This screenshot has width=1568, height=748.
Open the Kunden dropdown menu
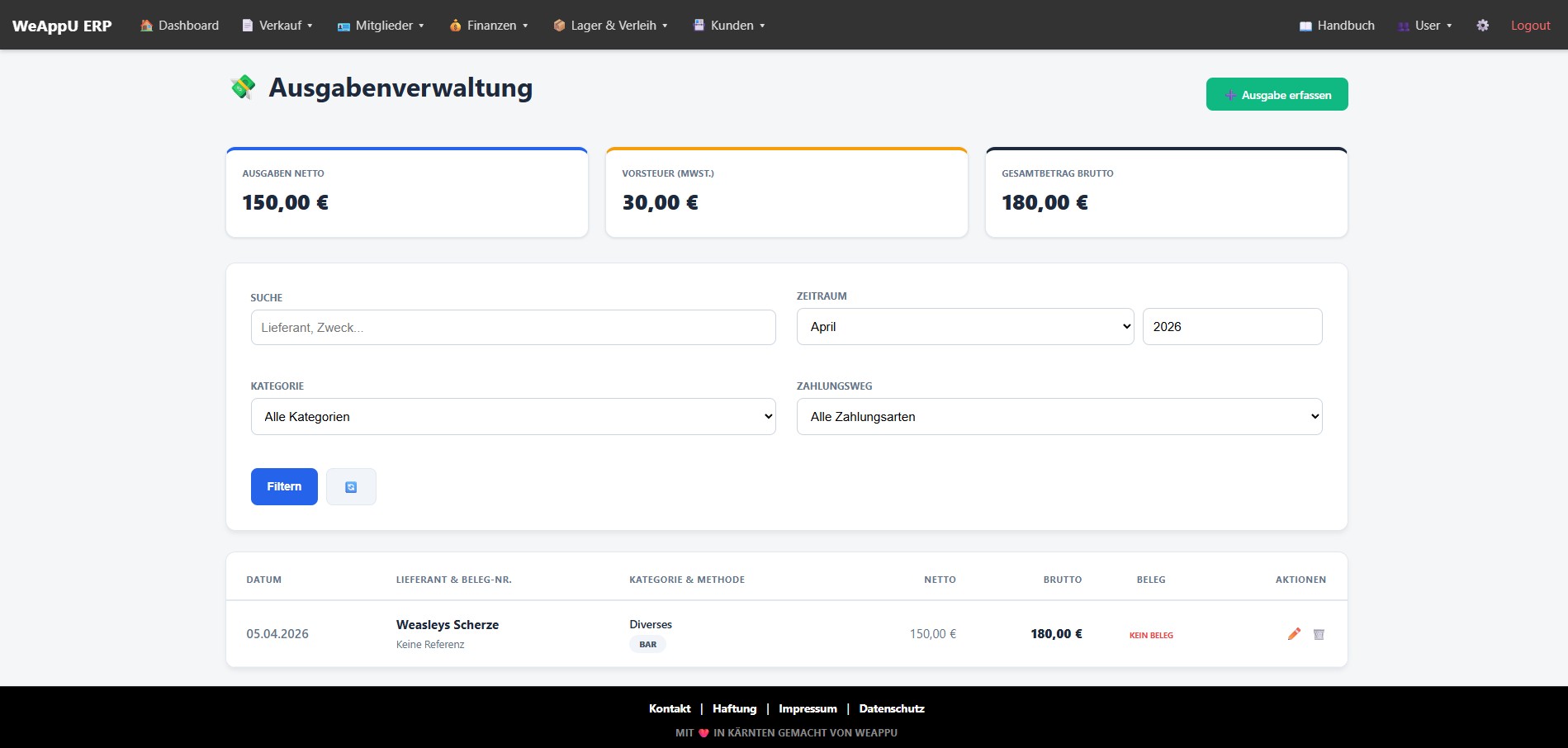pyautogui.click(x=729, y=26)
